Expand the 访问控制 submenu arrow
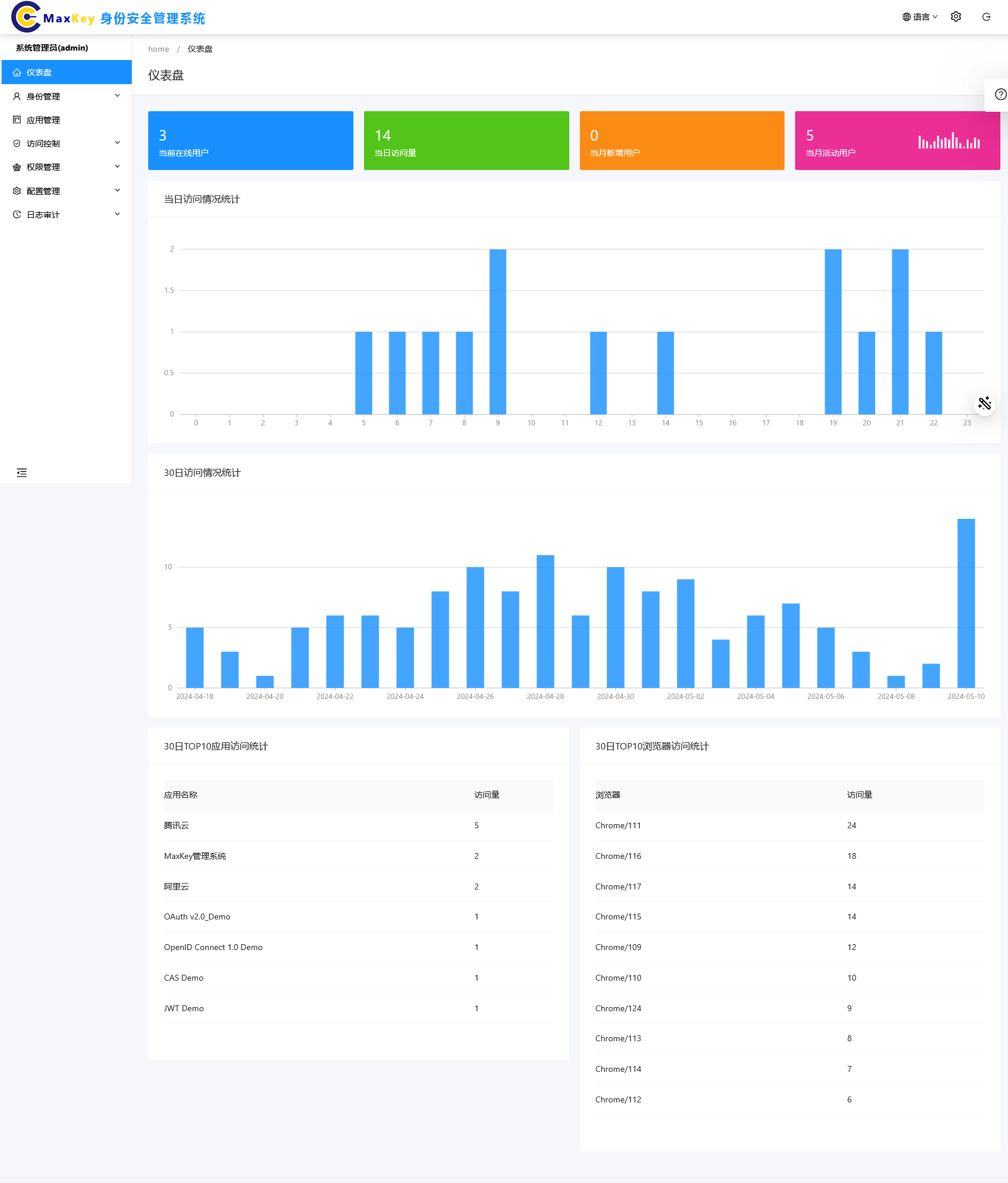Viewport: 1008px width, 1183px height. [117, 143]
